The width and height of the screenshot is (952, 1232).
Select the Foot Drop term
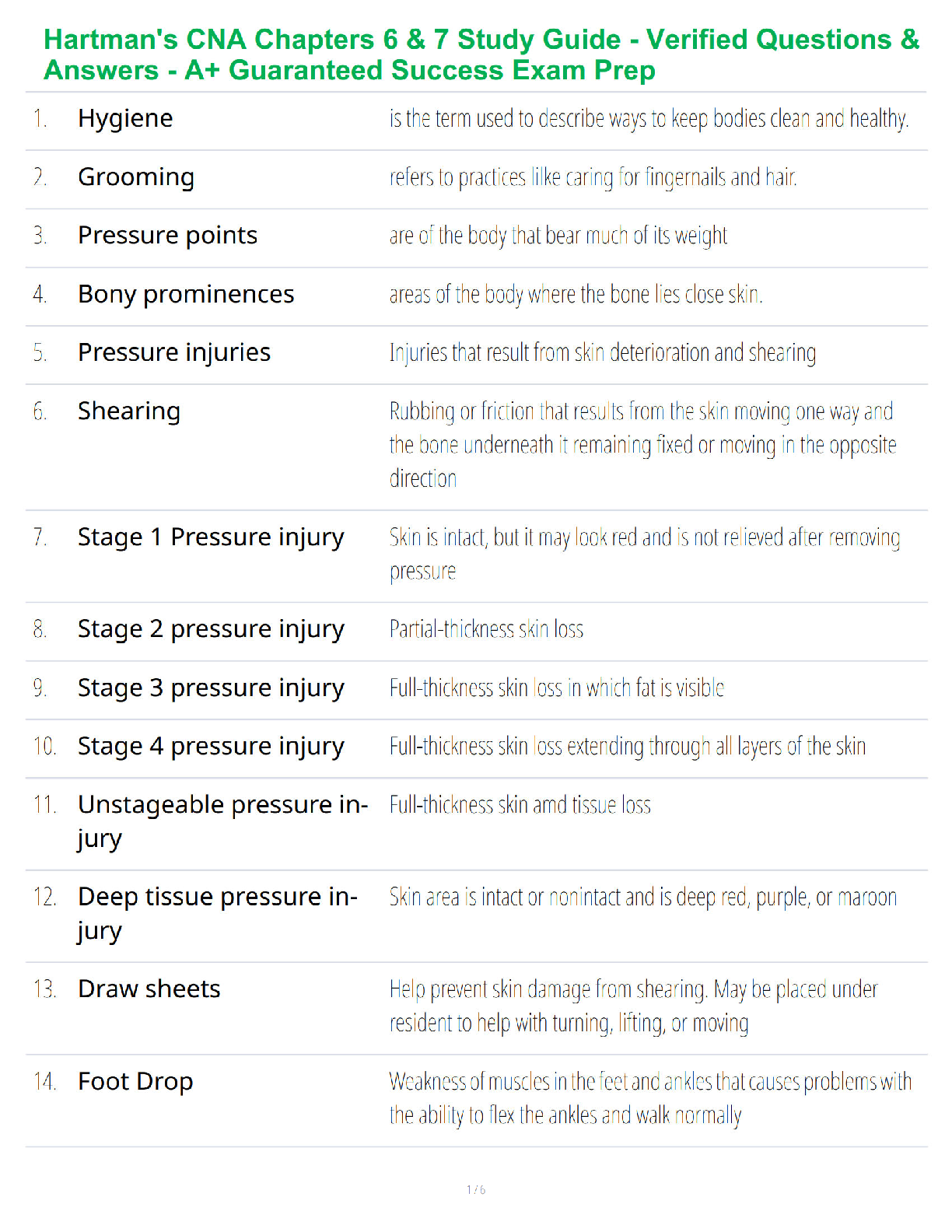(x=135, y=1082)
